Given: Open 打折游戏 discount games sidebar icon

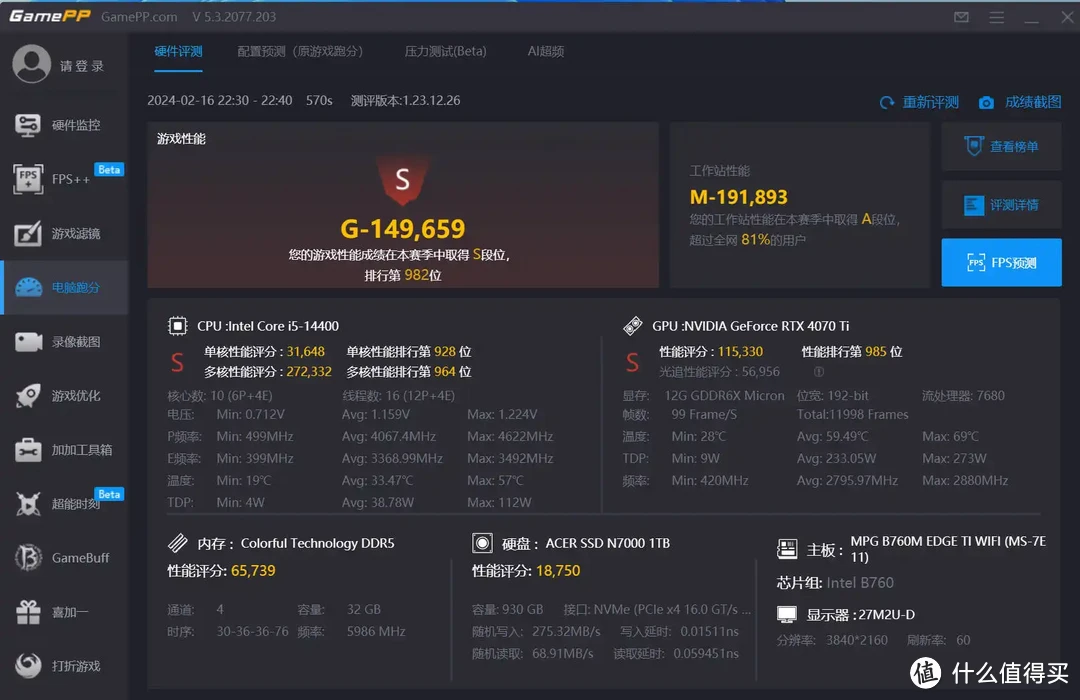Looking at the screenshot, I should point(28,666).
